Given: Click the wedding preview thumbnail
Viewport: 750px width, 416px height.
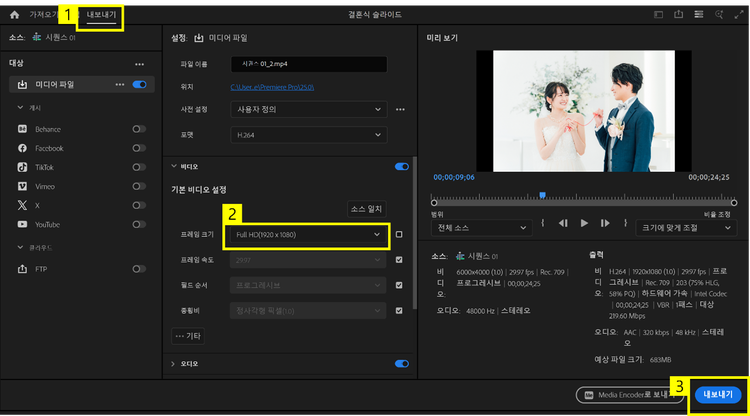Looking at the screenshot, I should (x=584, y=111).
